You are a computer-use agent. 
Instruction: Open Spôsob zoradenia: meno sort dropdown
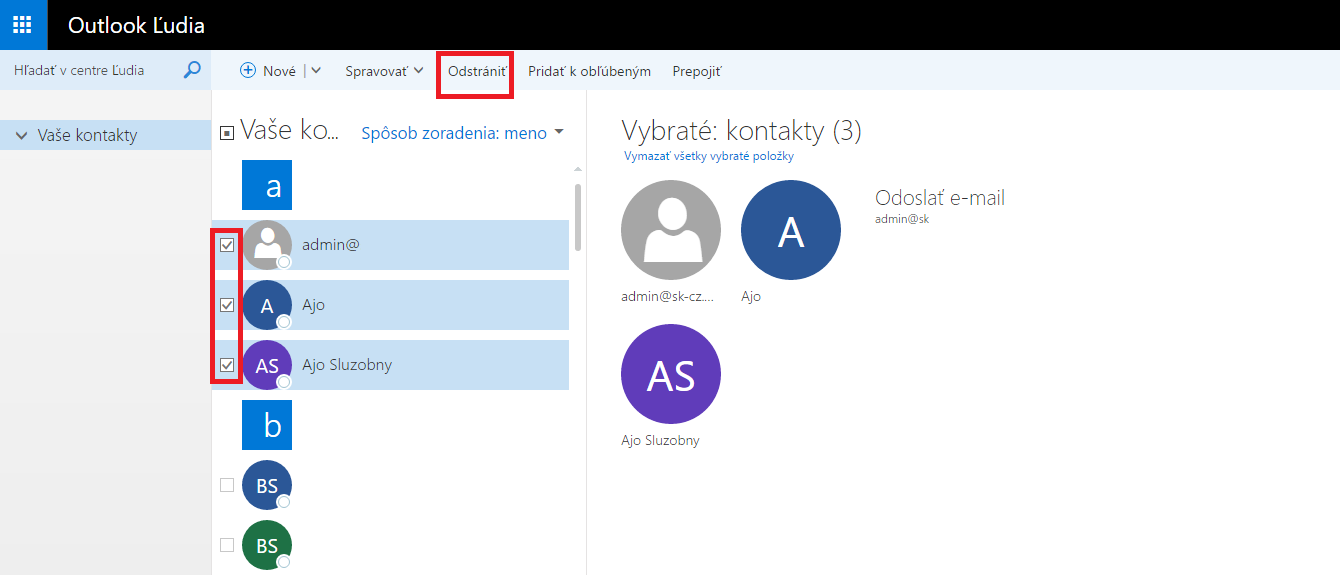click(x=462, y=133)
